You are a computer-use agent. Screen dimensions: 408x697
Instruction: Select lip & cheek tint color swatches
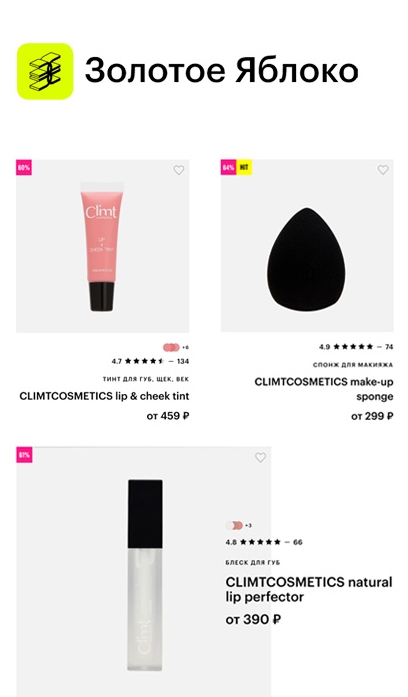coord(171,347)
